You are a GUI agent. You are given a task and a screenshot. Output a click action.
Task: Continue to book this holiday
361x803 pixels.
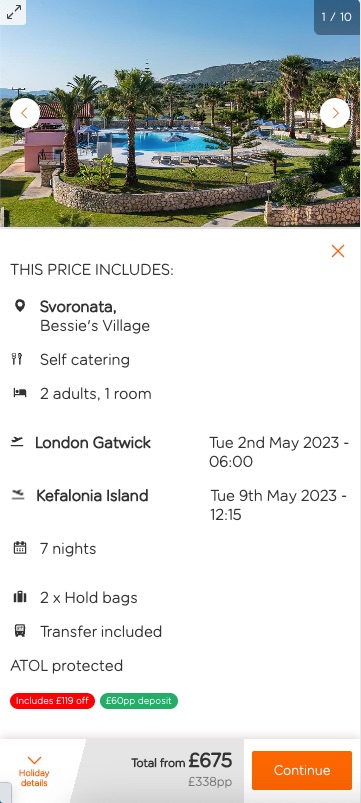(302, 770)
